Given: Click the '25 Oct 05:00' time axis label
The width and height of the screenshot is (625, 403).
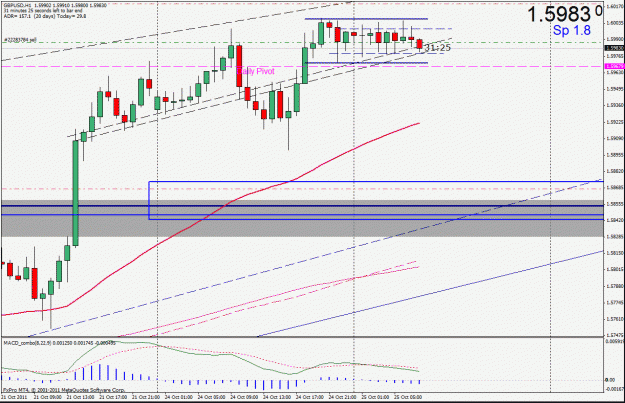Looking at the screenshot, I should [x=408, y=397].
